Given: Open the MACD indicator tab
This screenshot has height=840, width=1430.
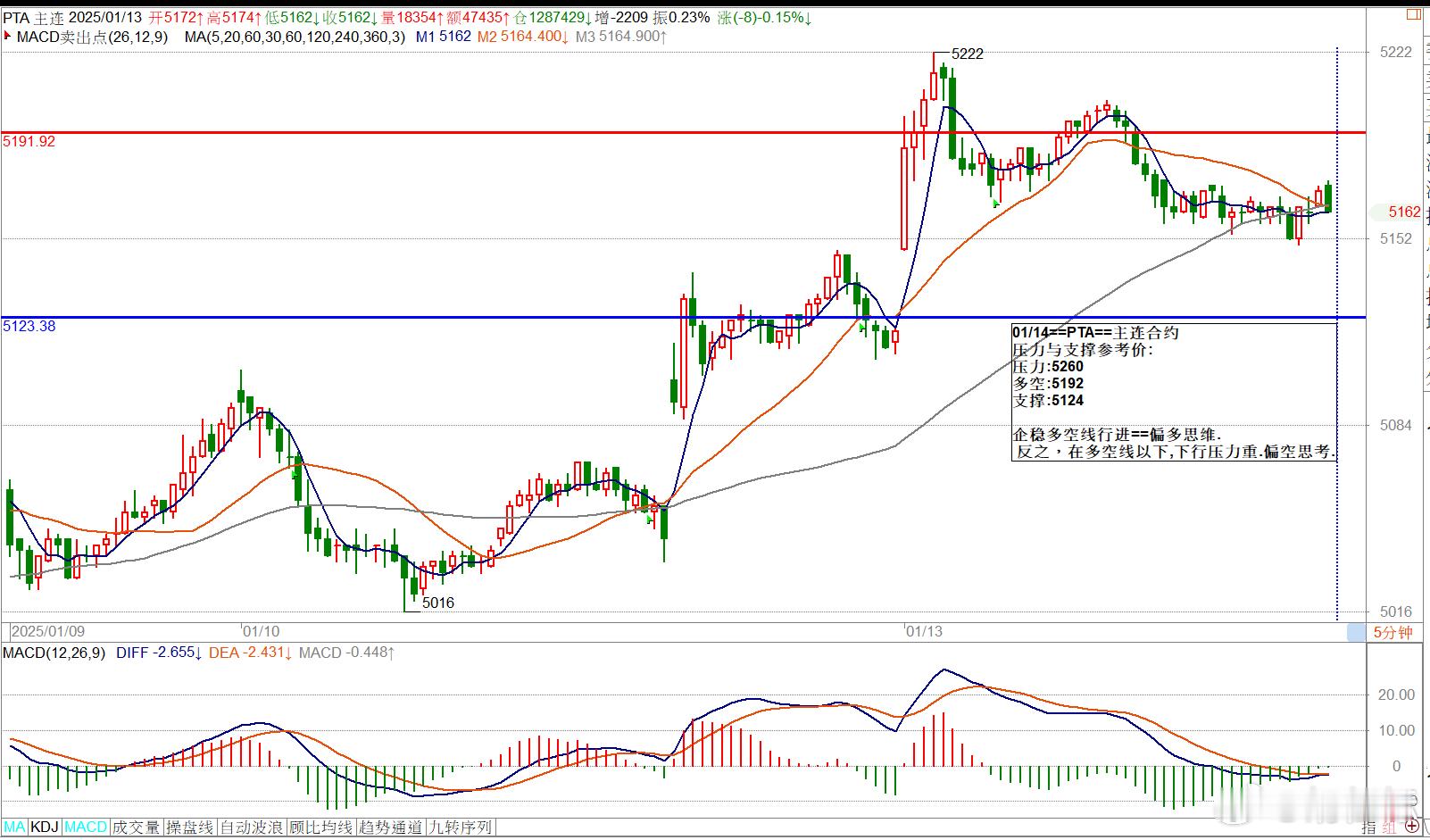Looking at the screenshot, I should [86, 828].
